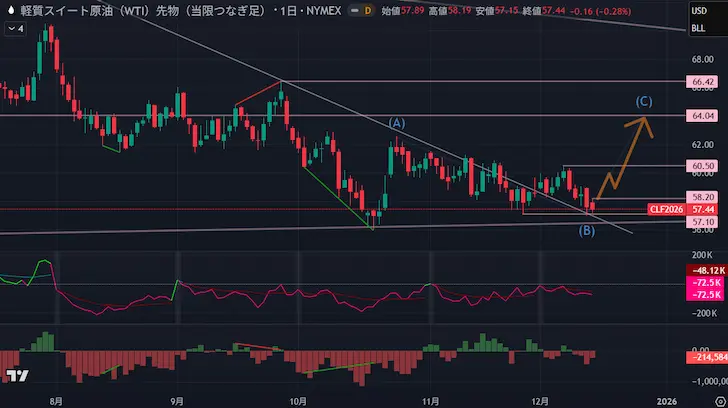
Task: Select the 57.10 support level label
Action: click(702, 221)
